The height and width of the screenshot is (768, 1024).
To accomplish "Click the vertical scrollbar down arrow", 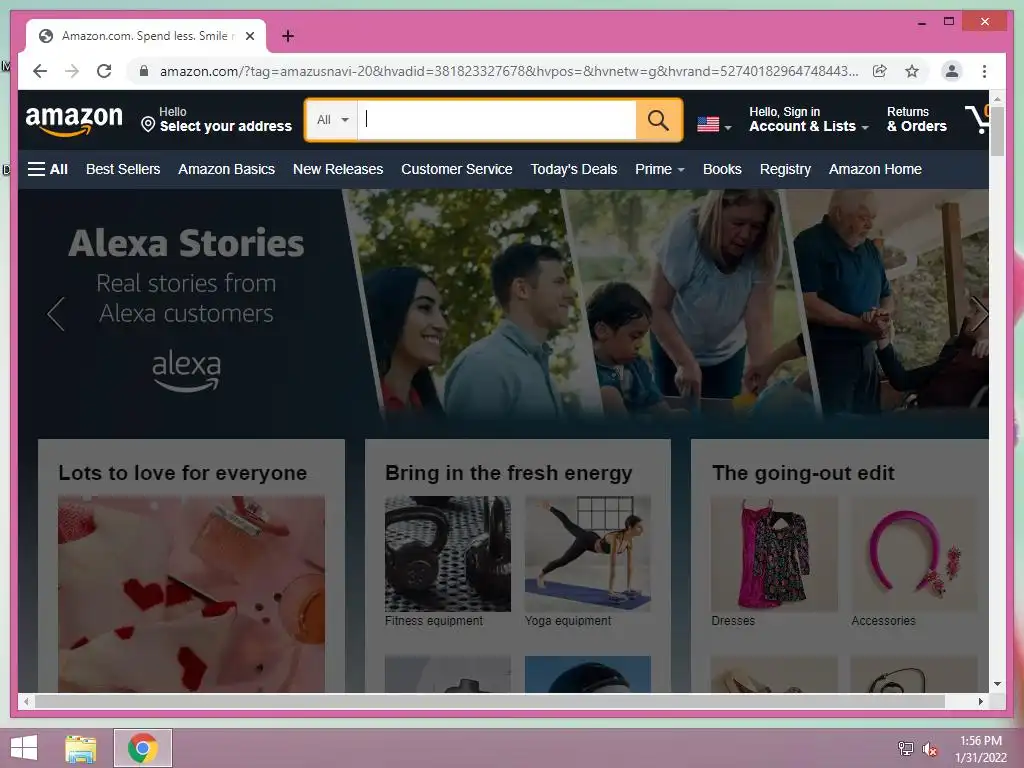I will tap(997, 684).
